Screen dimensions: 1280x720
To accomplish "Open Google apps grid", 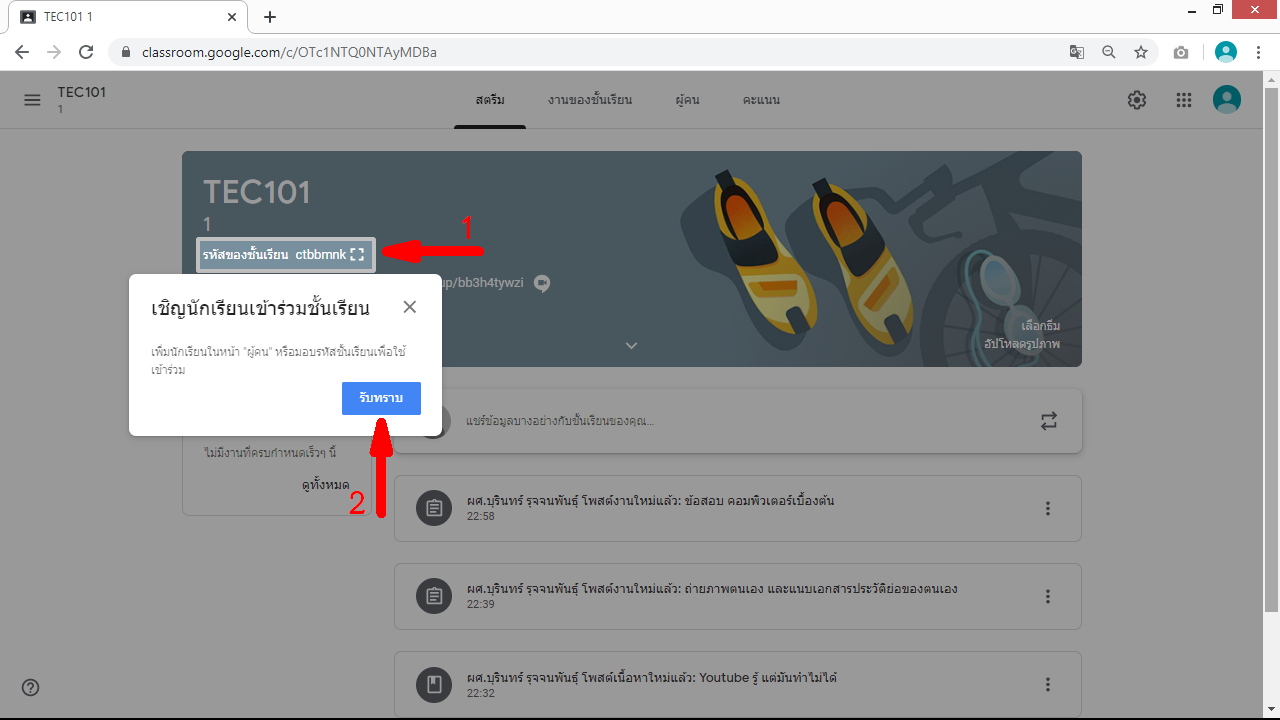I will (1184, 100).
